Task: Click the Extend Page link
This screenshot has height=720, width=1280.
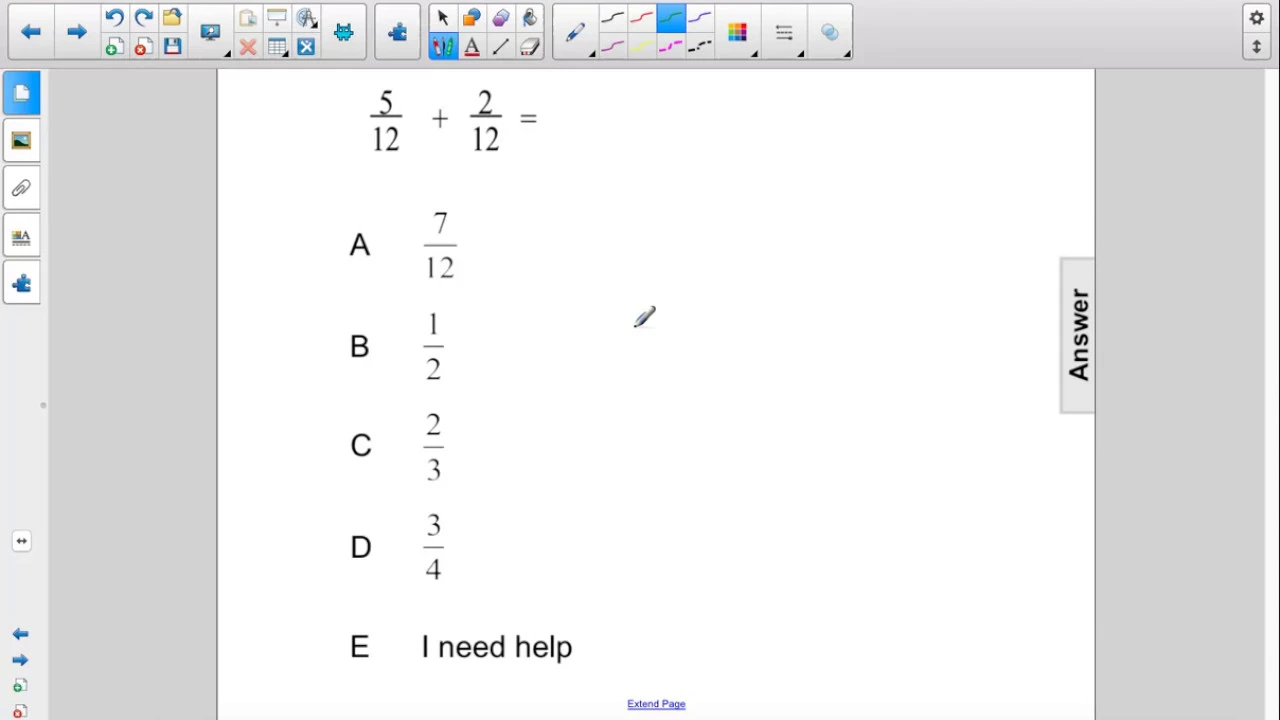Action: (656, 704)
